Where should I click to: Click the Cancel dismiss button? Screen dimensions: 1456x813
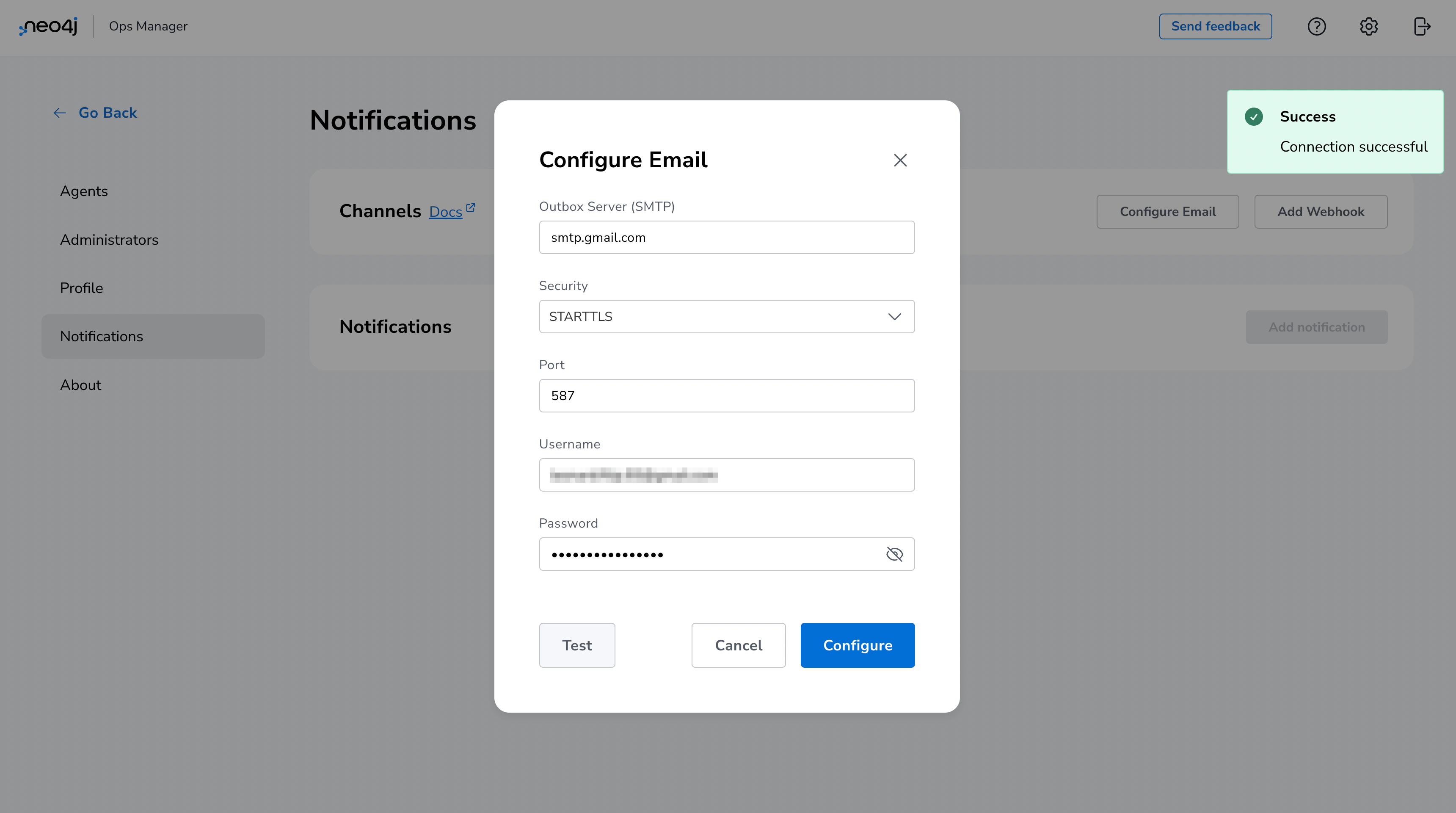tap(739, 645)
